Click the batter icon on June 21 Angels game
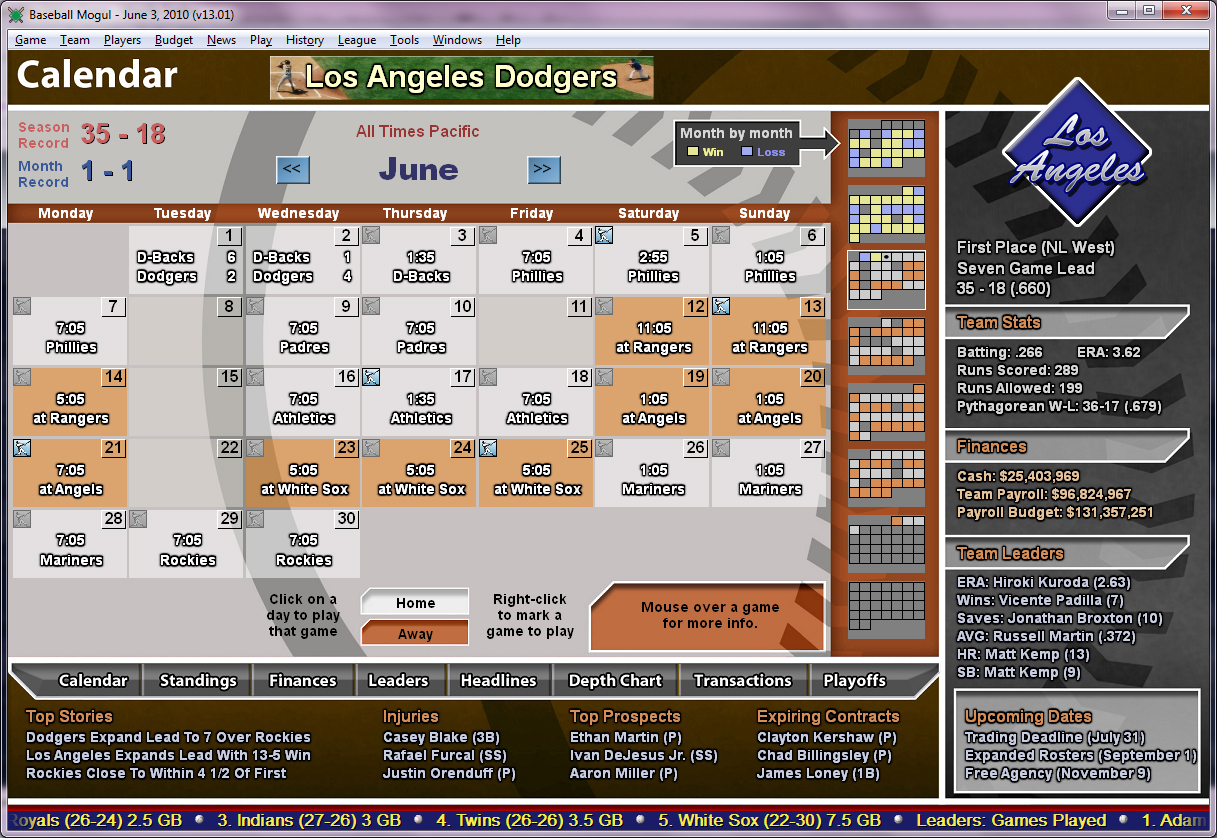 pos(24,448)
